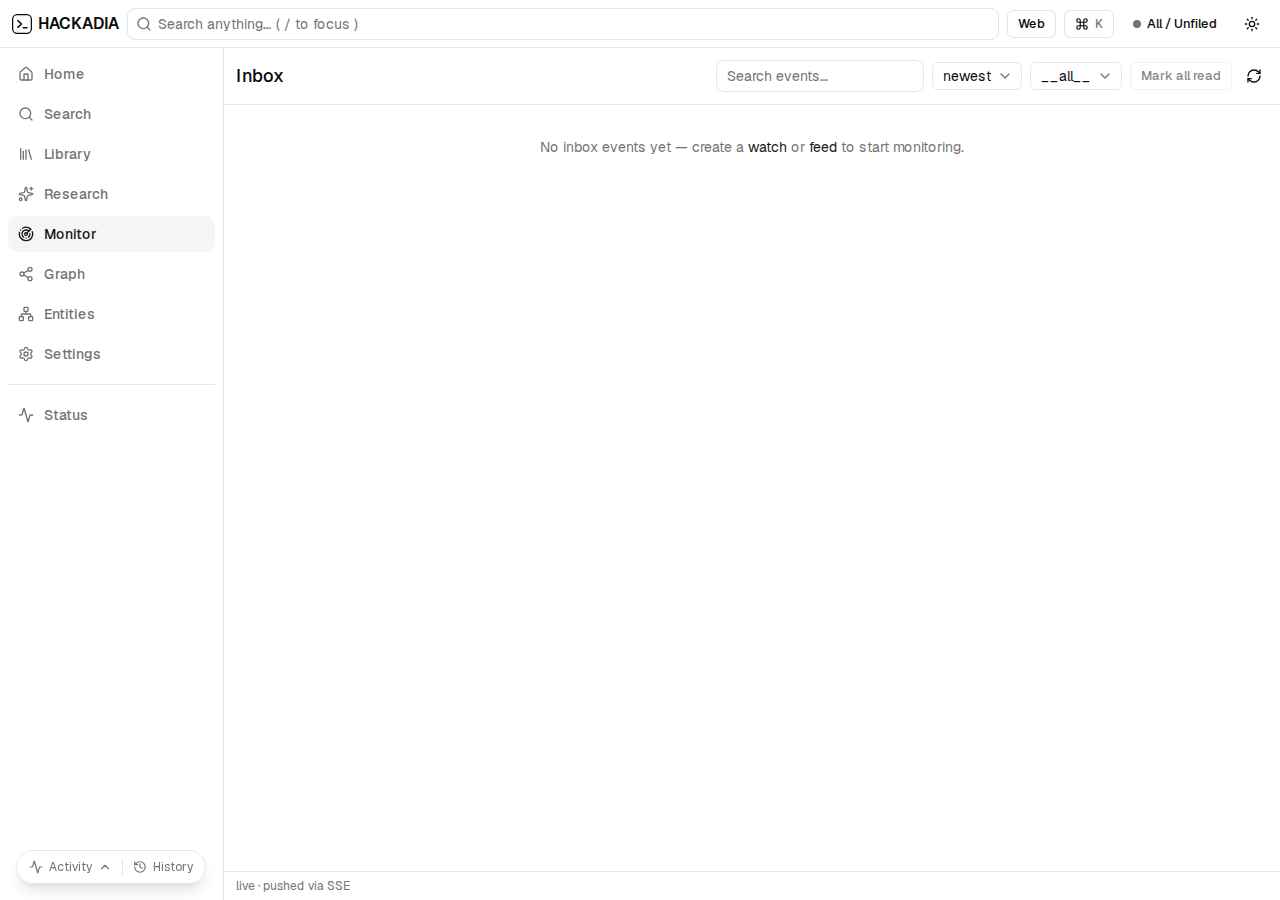Click the Settings gear icon
Screen dimensions: 1280x900
[x=26, y=354]
